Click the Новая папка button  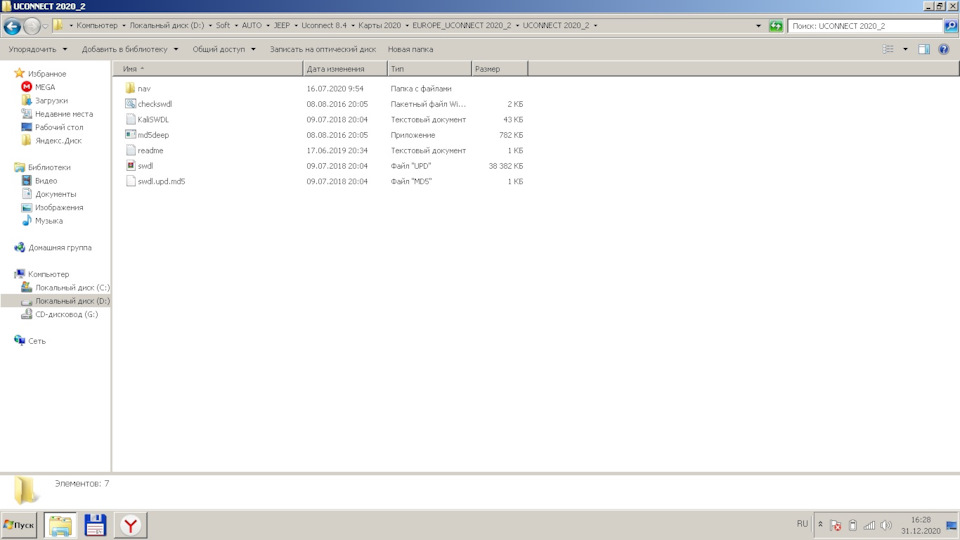[x=410, y=49]
